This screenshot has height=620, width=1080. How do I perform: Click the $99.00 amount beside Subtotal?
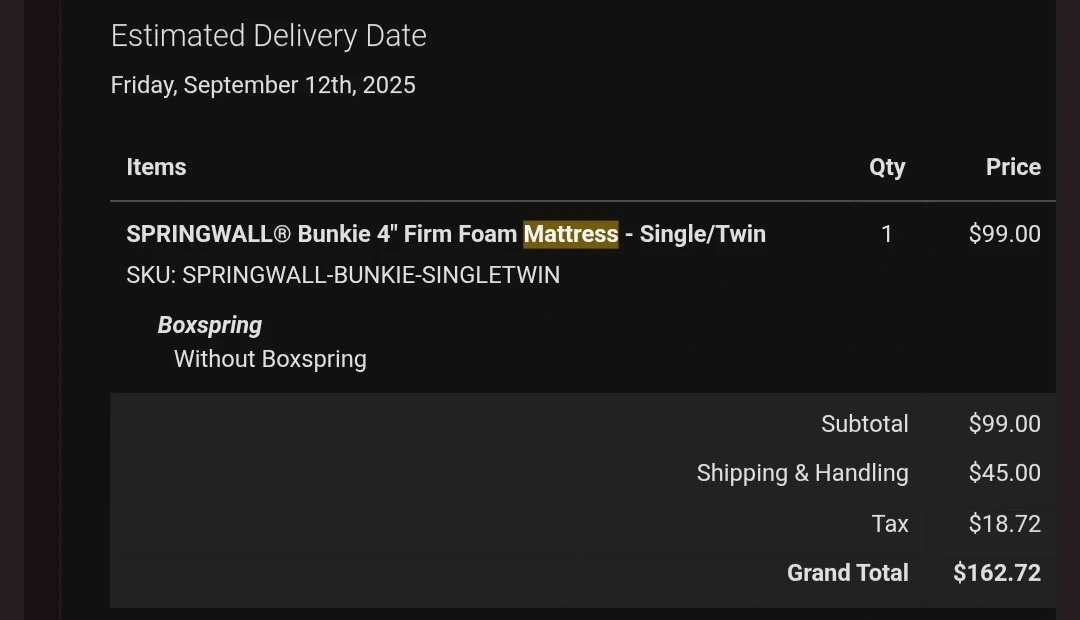(x=1004, y=424)
